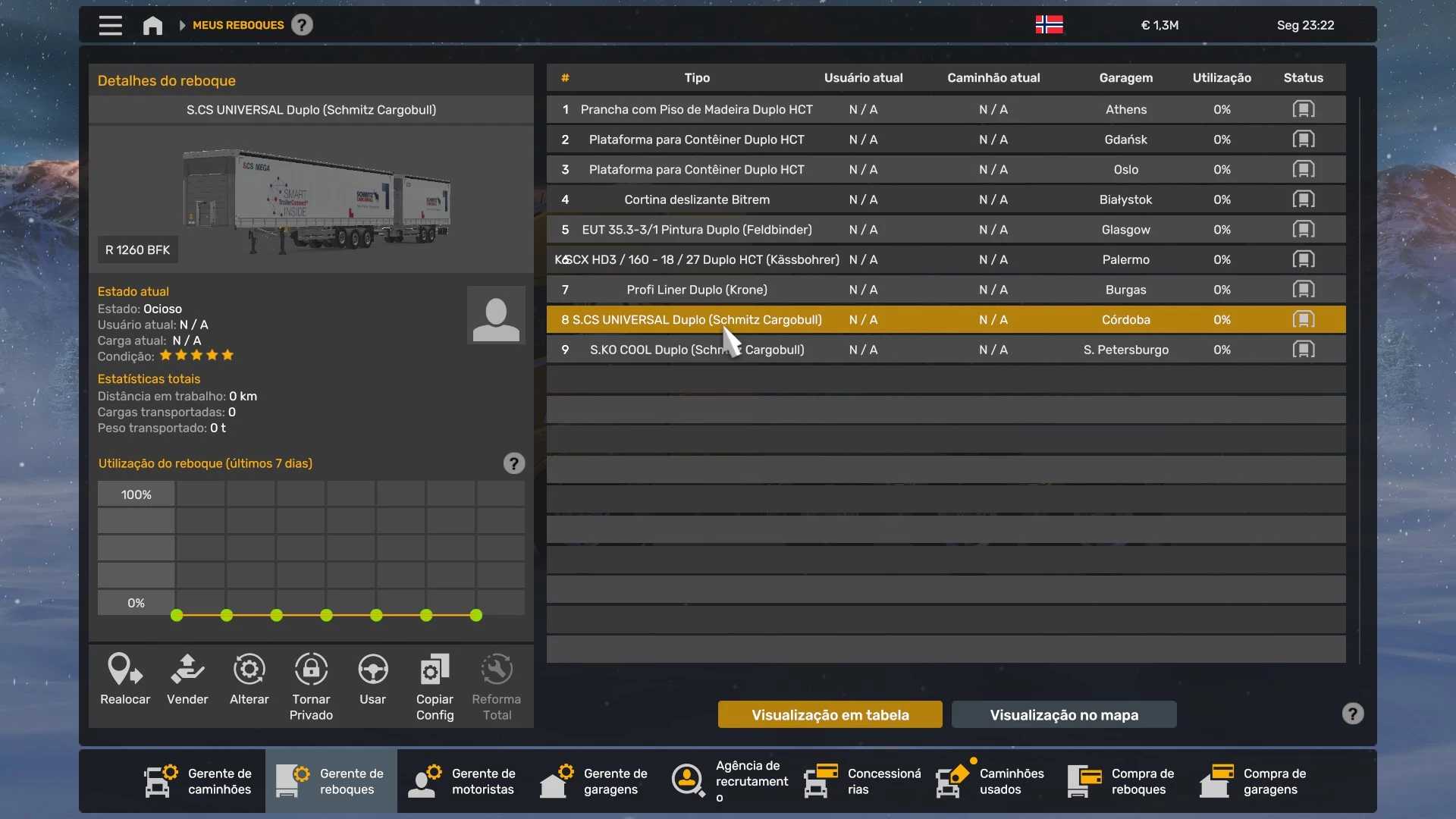Select the Profi Liner Duplo (Krone) row
1456x819 pixels.
click(x=696, y=290)
